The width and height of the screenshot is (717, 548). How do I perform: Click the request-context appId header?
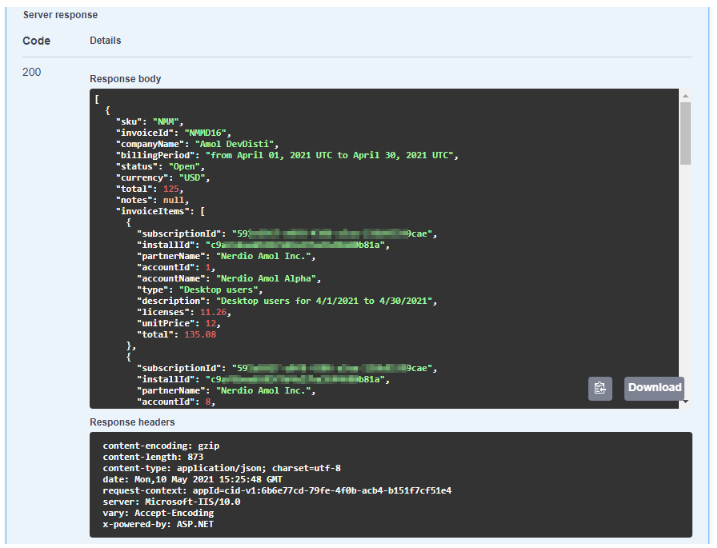click(277, 490)
